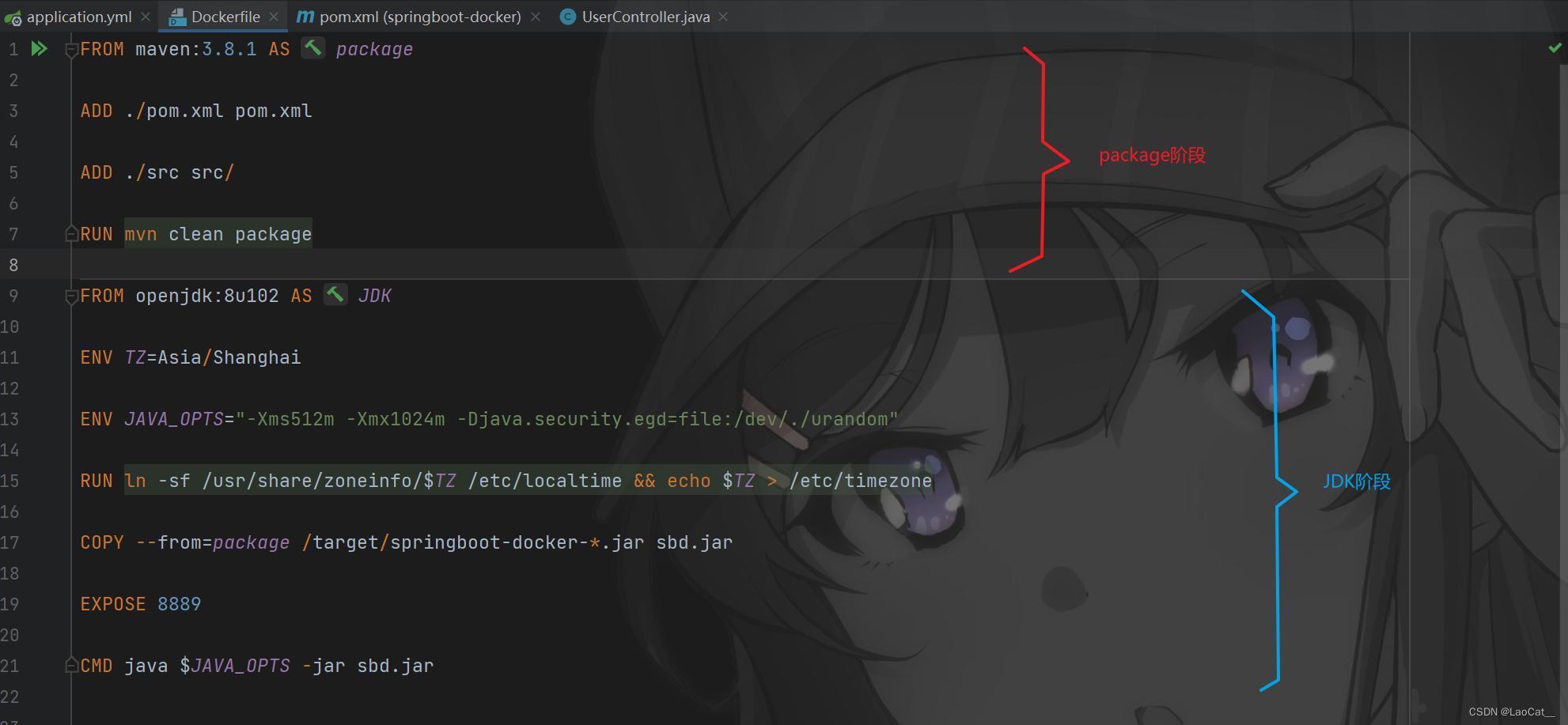Viewport: 1568px width, 725px height.
Task: Click the build hammer icon next to JDK stage
Action: tap(335, 295)
